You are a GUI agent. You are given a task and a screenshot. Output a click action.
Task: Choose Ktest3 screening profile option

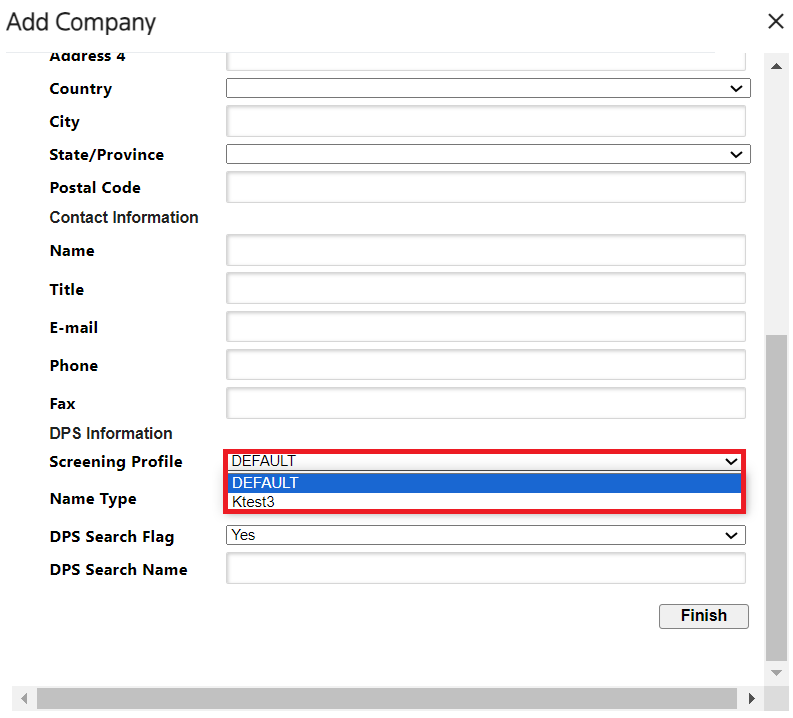[x=485, y=502]
